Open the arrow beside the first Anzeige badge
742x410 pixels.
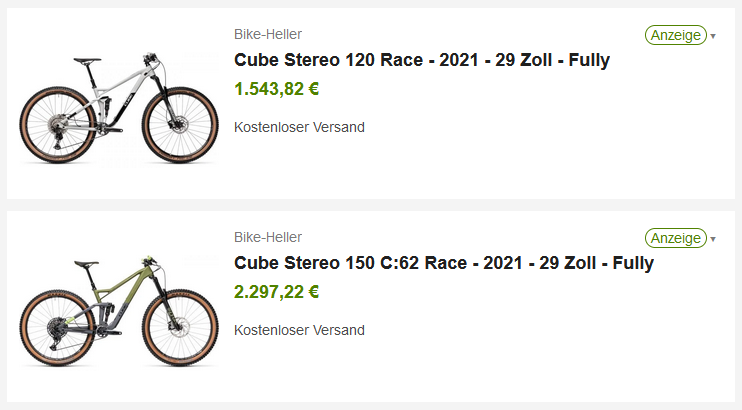pos(713,36)
